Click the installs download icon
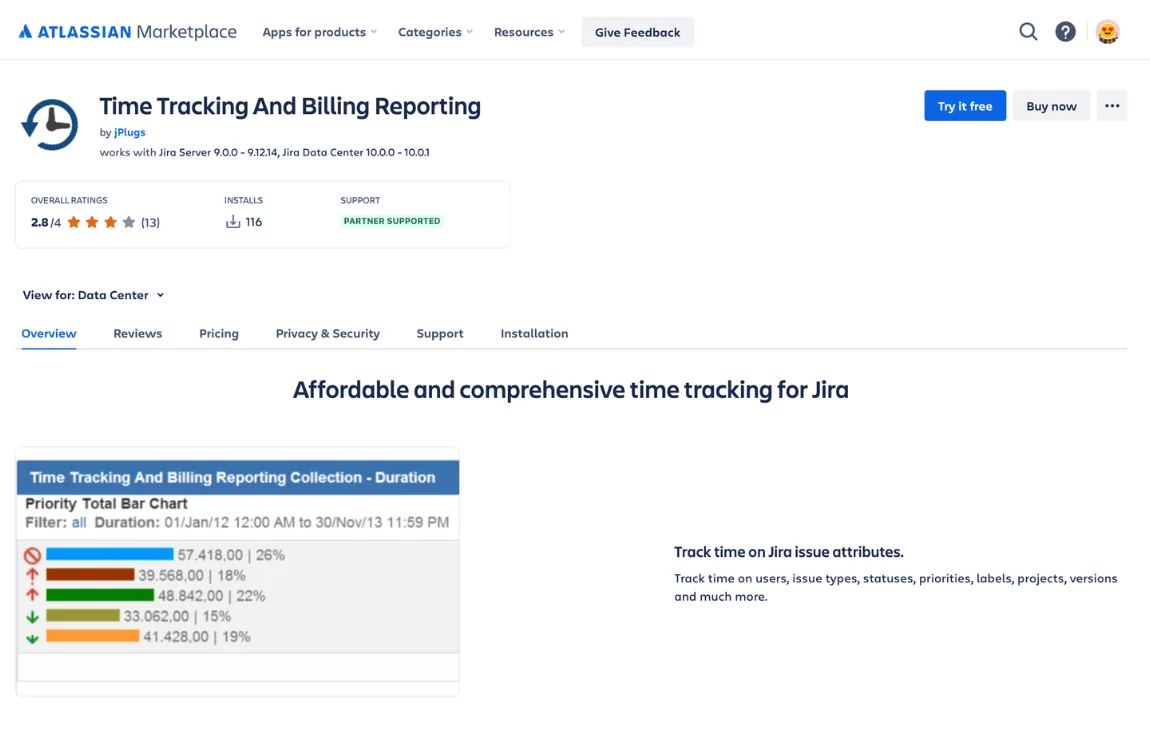This screenshot has width=1150, height=740. [233, 222]
